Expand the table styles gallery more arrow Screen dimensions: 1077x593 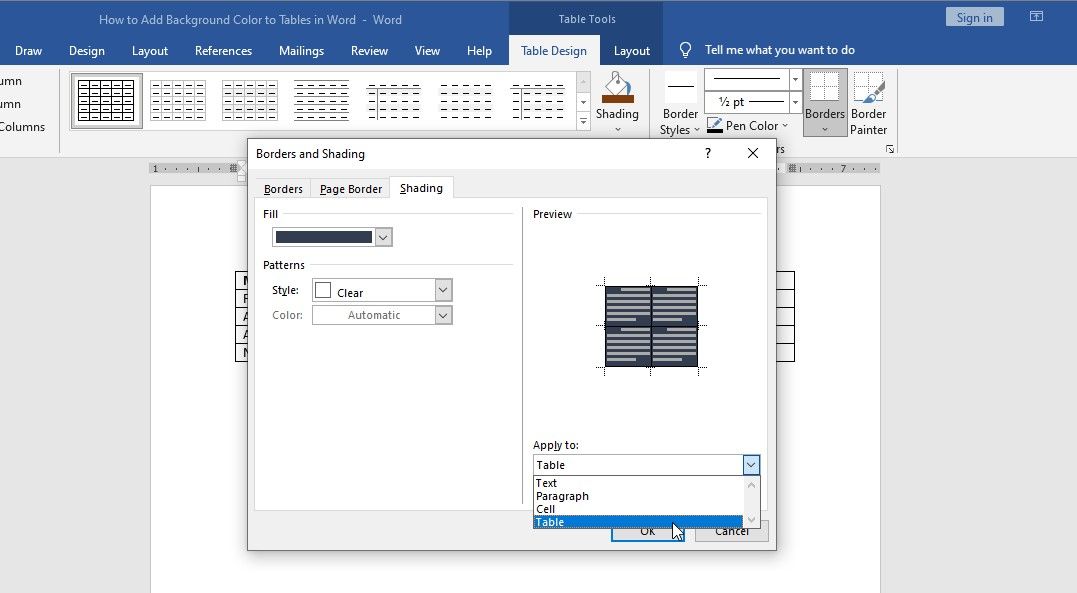click(x=583, y=122)
